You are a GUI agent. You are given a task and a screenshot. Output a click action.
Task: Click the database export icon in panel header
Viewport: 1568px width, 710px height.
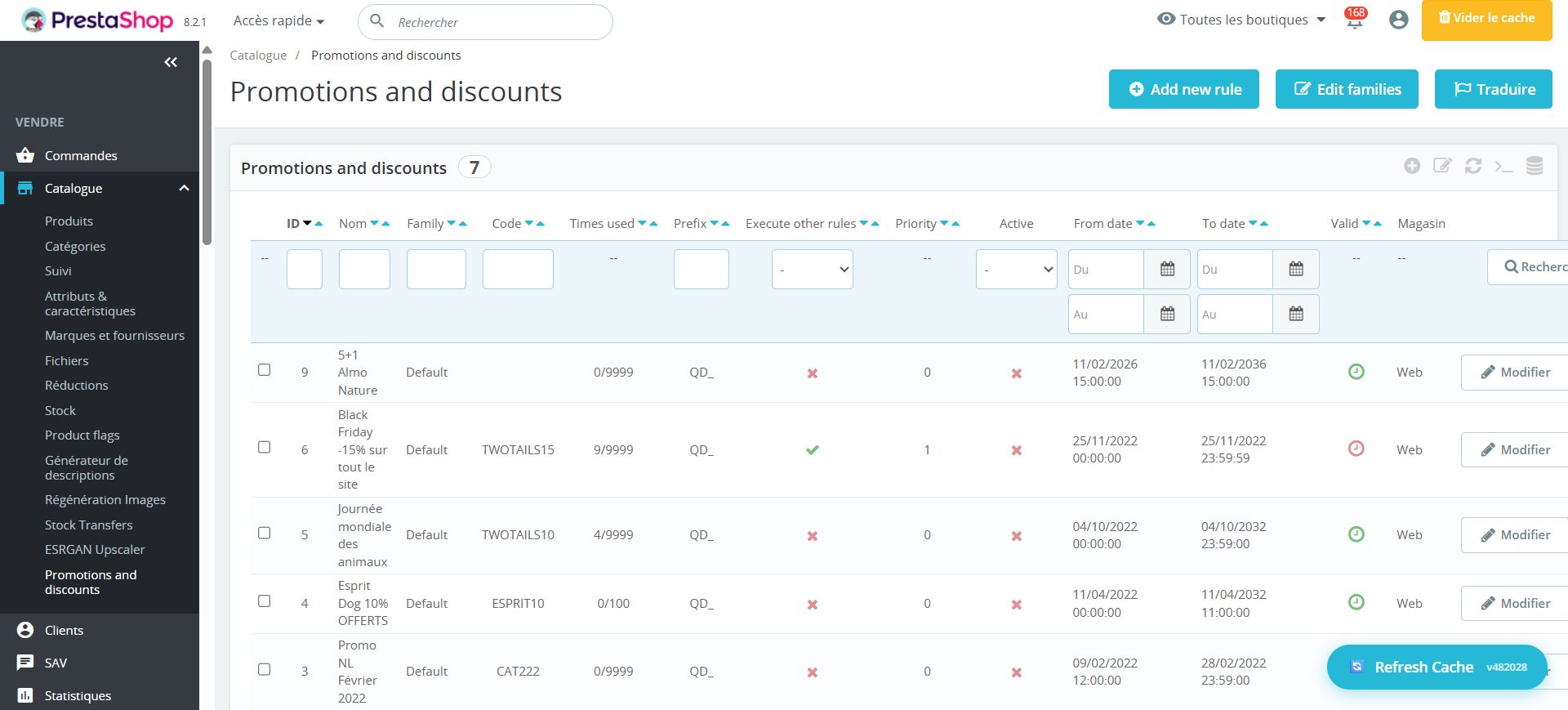1535,166
